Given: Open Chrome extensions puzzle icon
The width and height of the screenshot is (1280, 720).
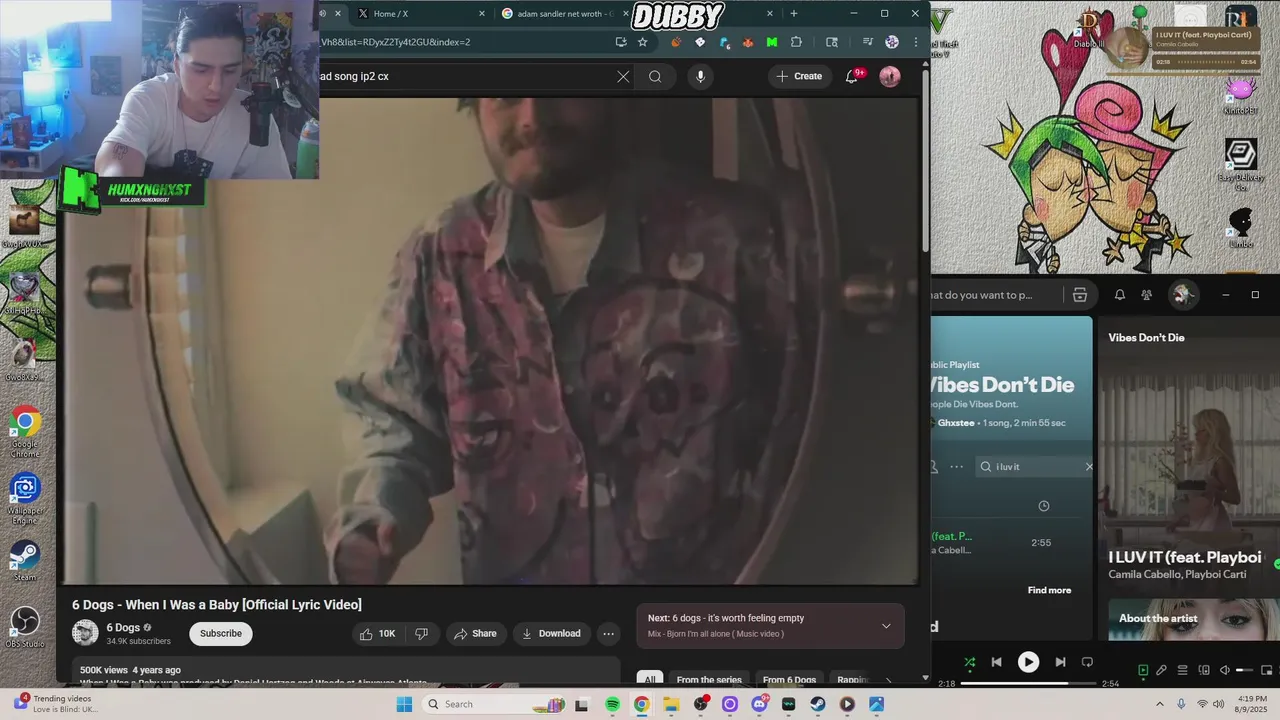Looking at the screenshot, I should [796, 42].
